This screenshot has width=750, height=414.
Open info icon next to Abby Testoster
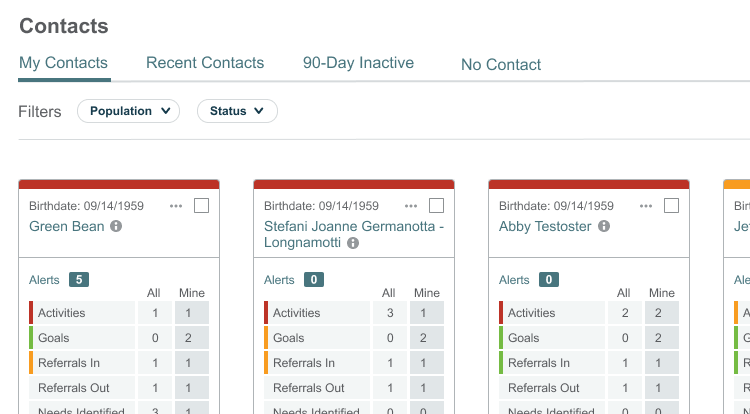(x=604, y=226)
